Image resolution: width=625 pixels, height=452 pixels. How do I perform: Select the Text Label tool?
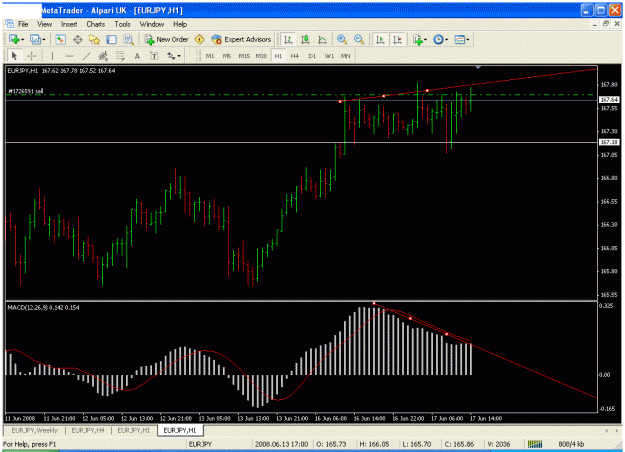[154, 56]
